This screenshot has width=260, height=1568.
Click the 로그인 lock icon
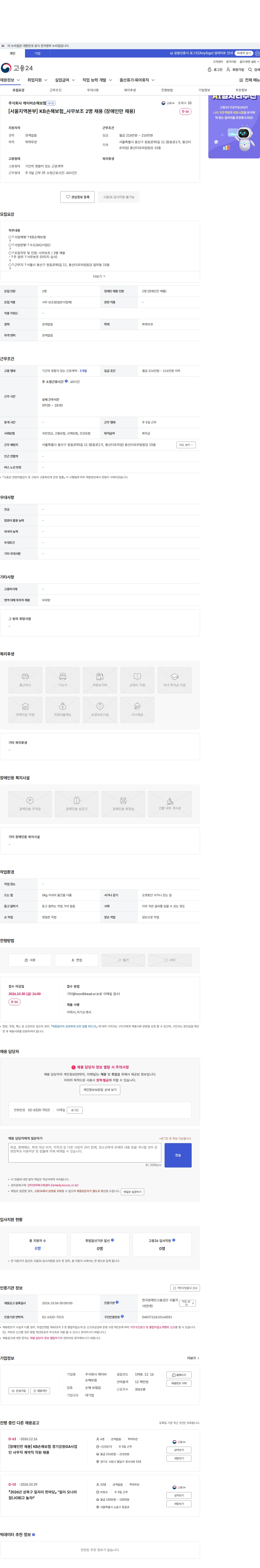[x=209, y=70]
